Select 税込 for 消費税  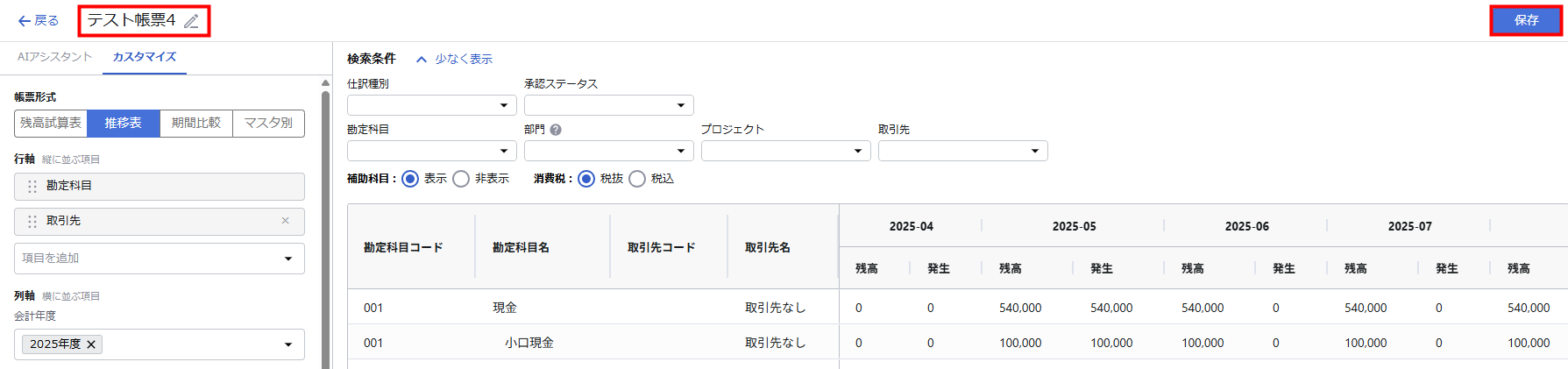pos(637,179)
